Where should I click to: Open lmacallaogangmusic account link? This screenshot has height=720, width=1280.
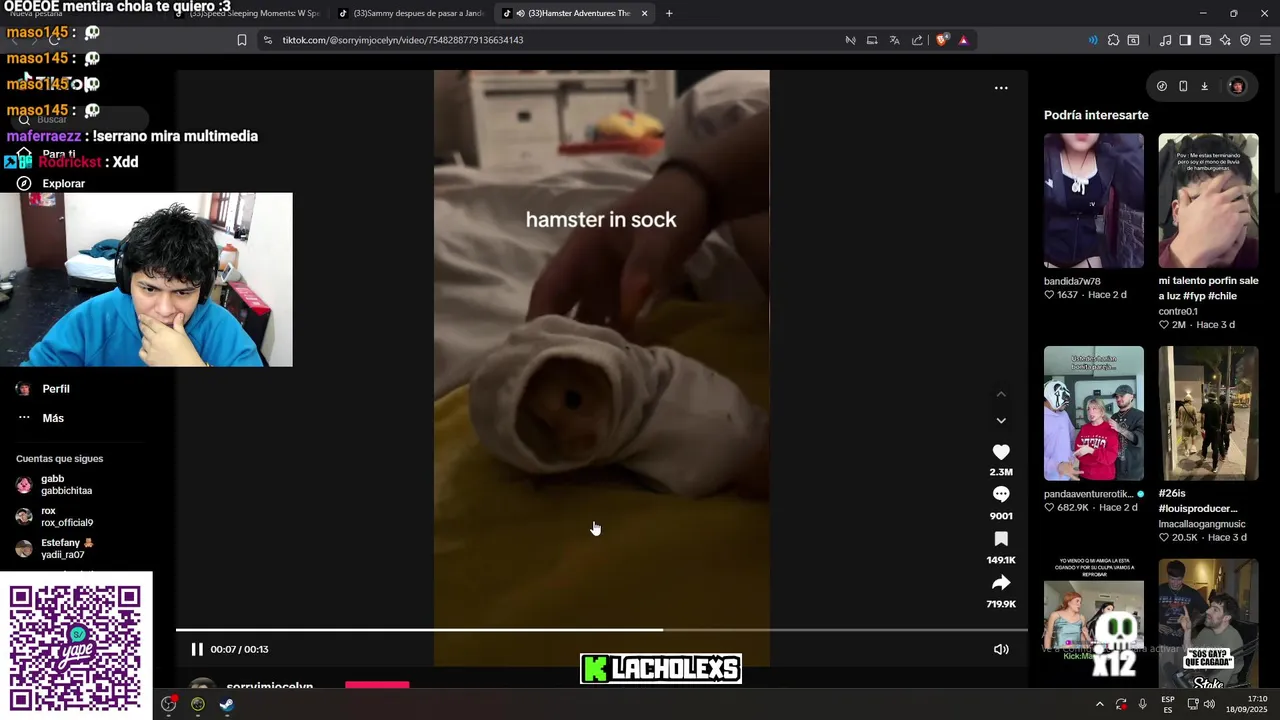[x=1202, y=524]
